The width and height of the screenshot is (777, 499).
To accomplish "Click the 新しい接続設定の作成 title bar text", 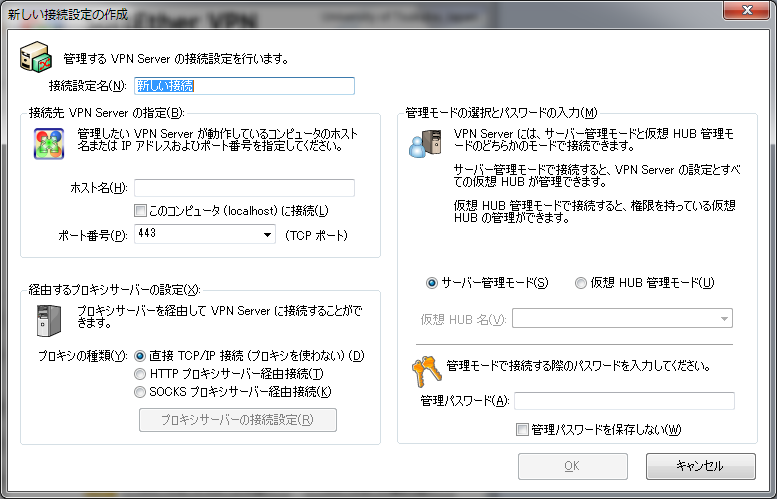I will pos(68,14).
